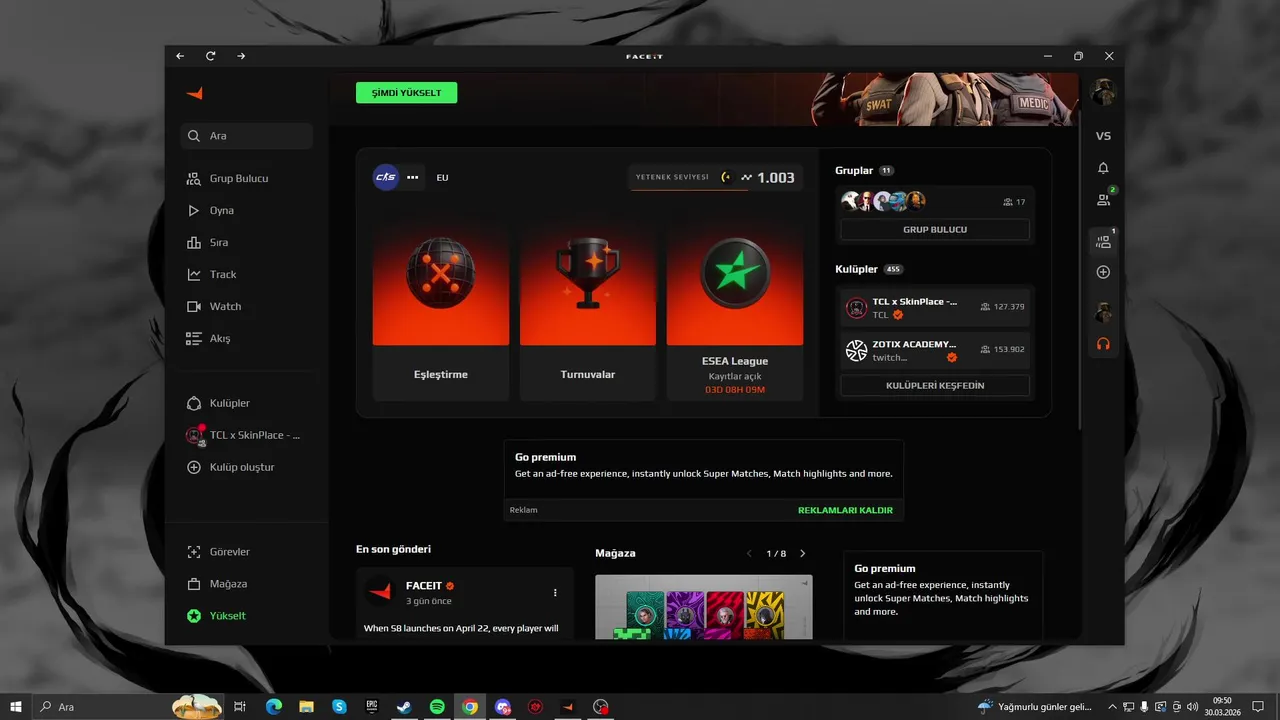Click the GRUP BULUCU button

coord(935,230)
